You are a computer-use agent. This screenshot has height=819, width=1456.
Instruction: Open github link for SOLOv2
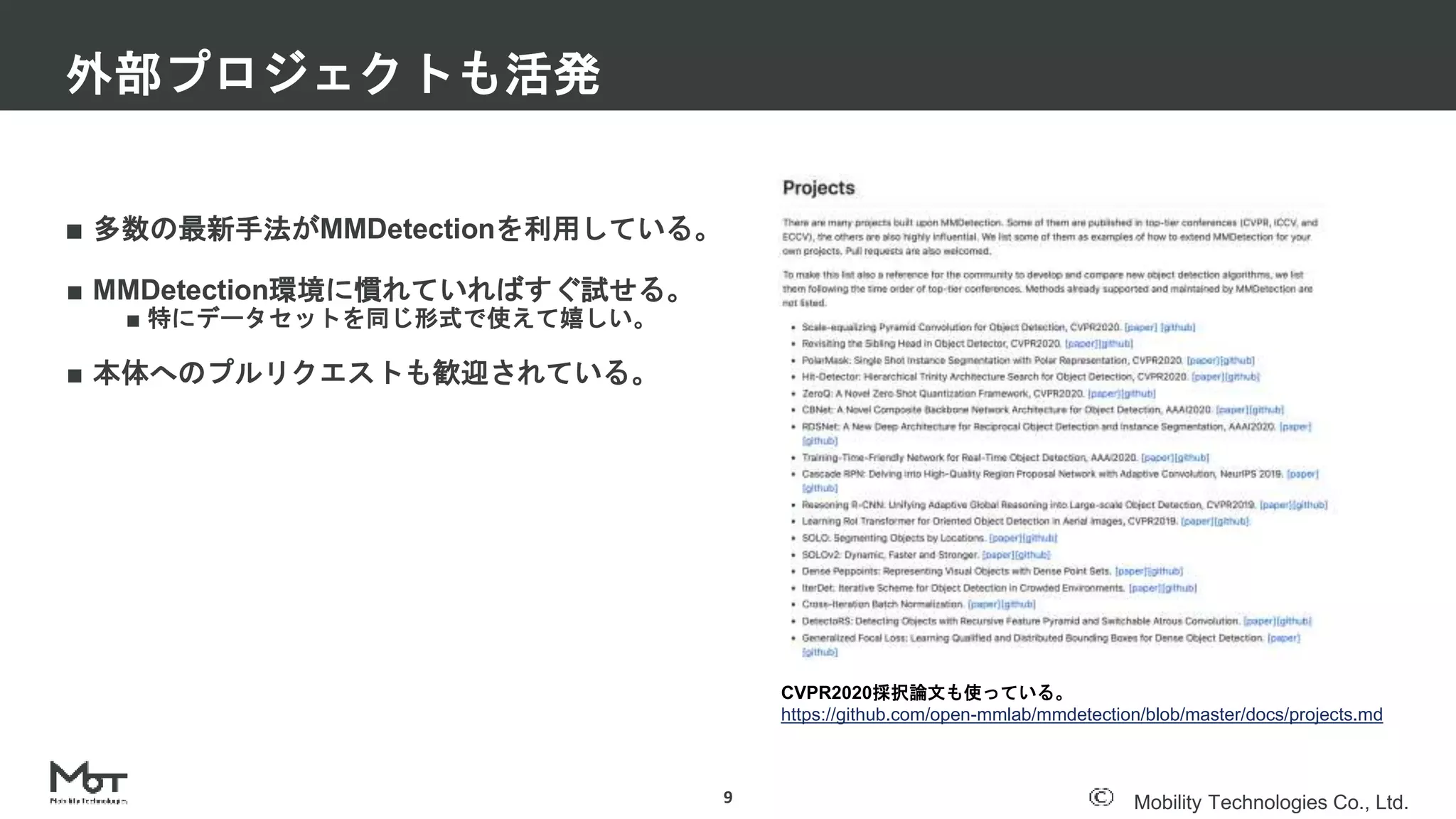[1032, 555]
